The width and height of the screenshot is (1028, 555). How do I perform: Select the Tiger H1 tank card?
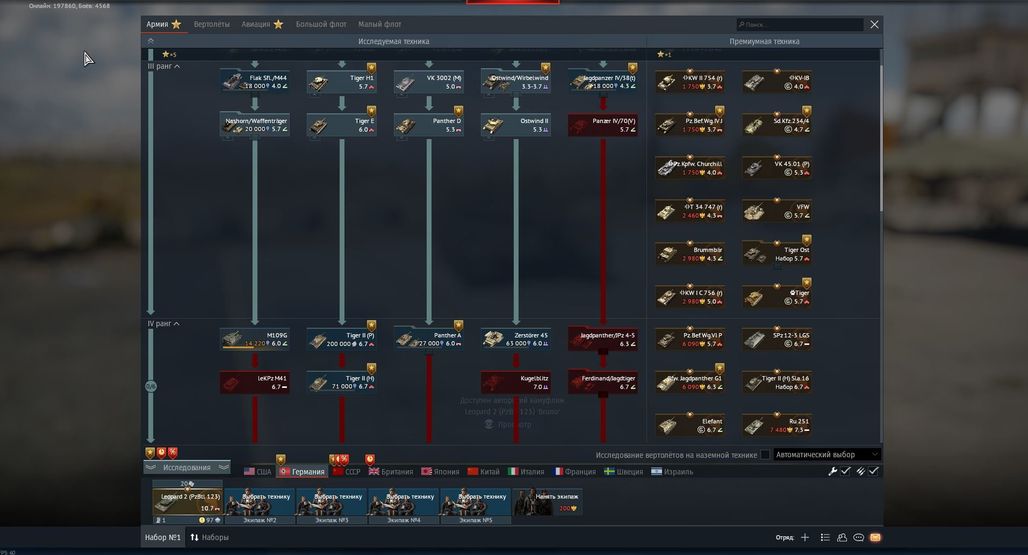click(342, 81)
